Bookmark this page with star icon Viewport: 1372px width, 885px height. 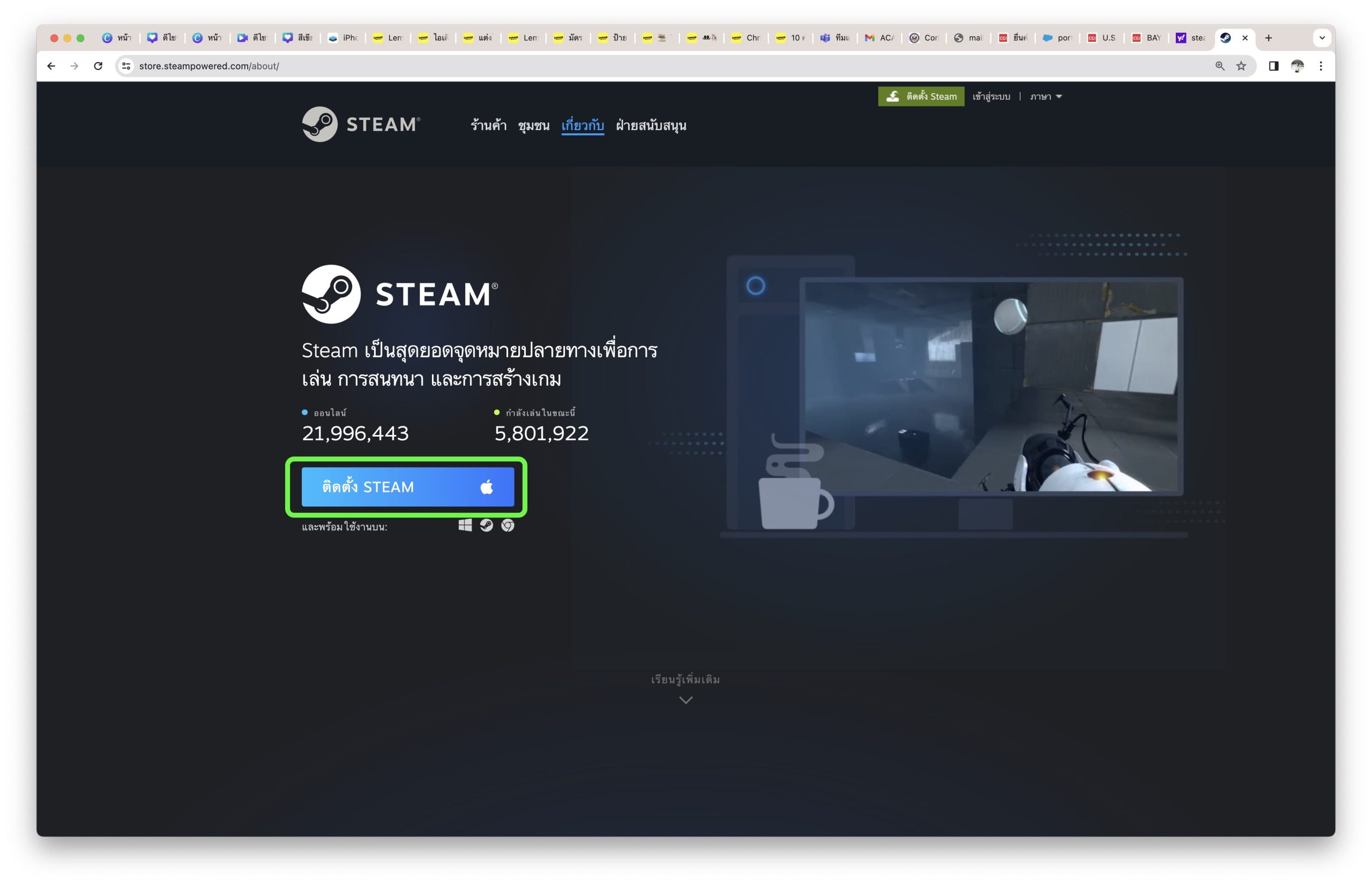pos(1241,66)
